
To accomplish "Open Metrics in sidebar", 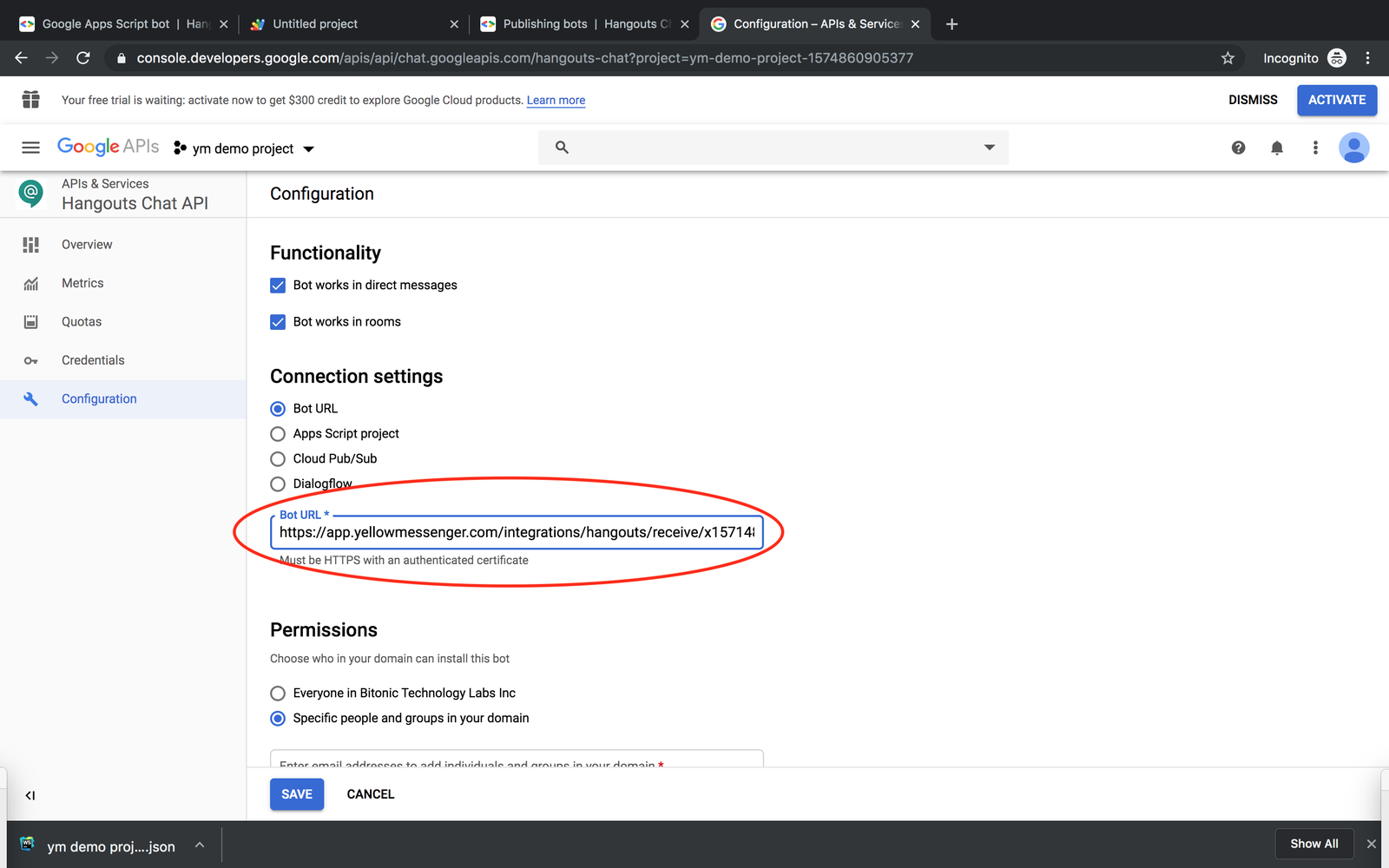I will click(x=82, y=284).
